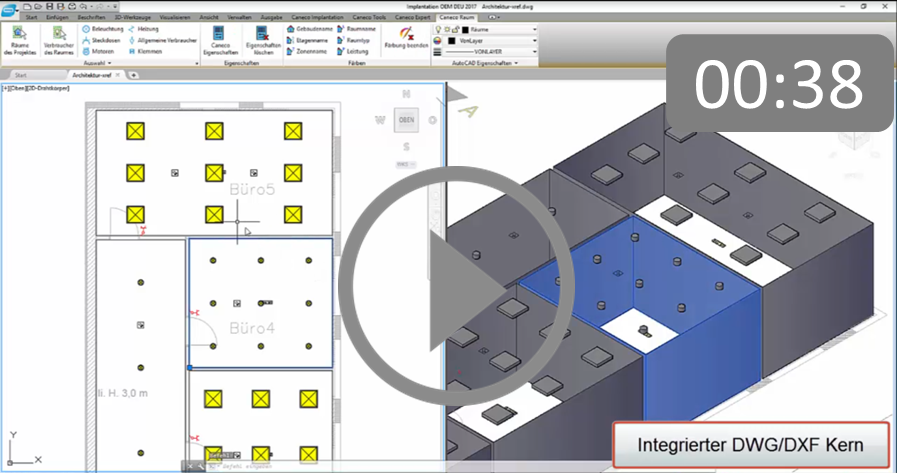Open the Räume layer dropdown

click(x=534, y=29)
